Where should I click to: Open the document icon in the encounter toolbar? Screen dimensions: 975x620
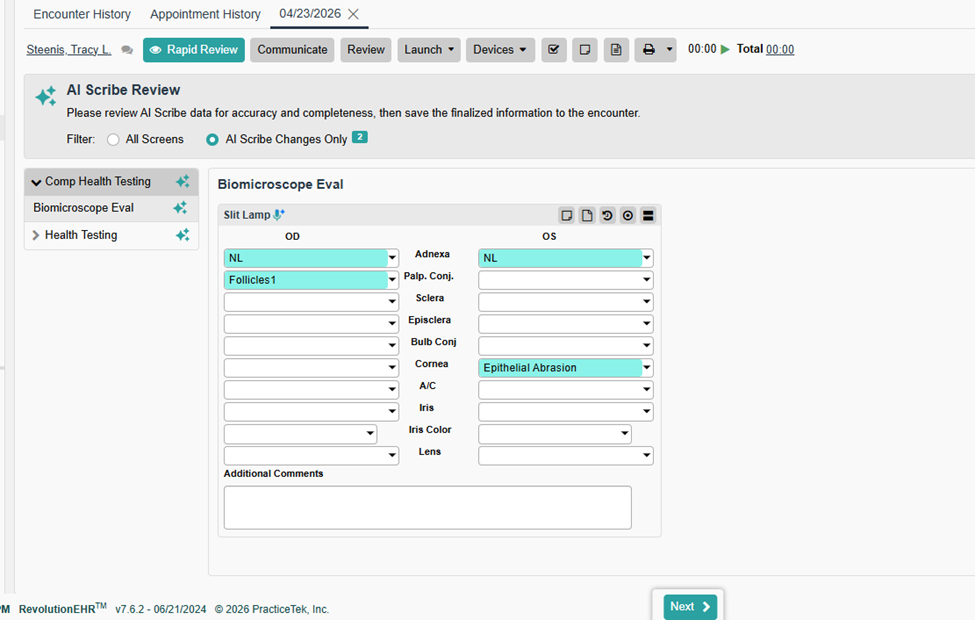pos(616,50)
